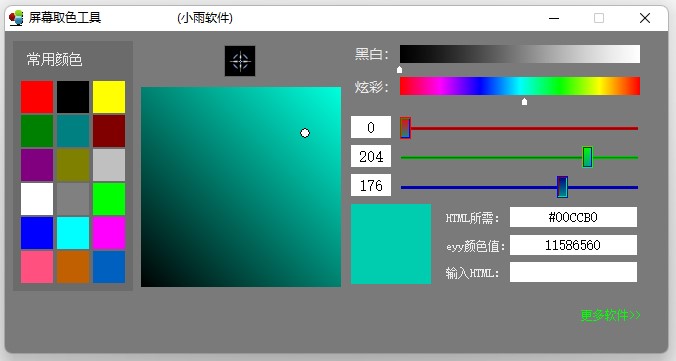Choose the purple color swatch

coord(37,165)
